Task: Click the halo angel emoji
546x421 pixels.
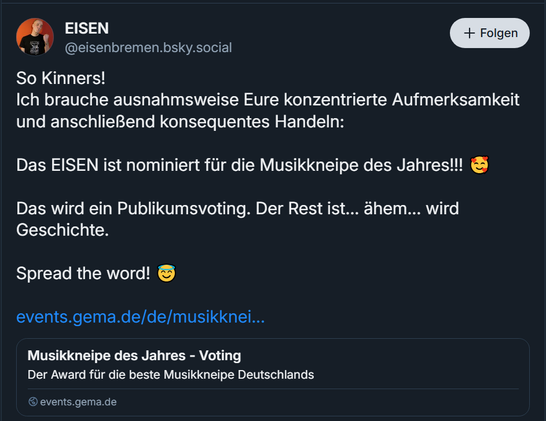Action: (166, 273)
